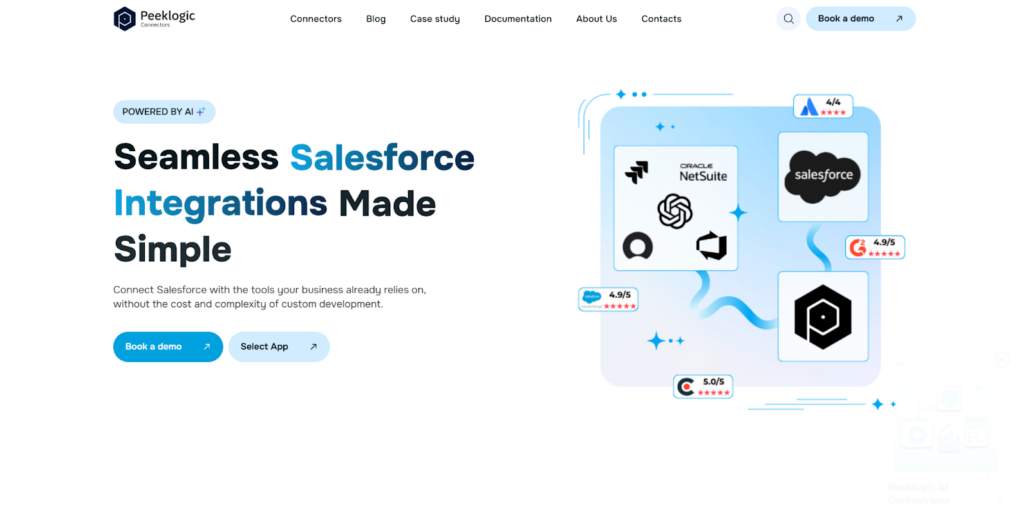This screenshot has width=1030, height=505.
Task: Click the Azure DevOps logo
Action: coord(711,246)
